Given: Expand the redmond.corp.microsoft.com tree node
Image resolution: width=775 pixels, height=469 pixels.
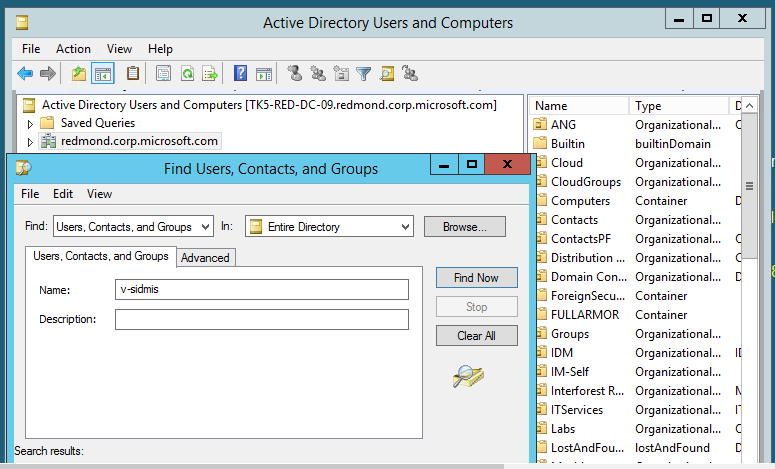Looking at the screenshot, I should click(x=30, y=142).
